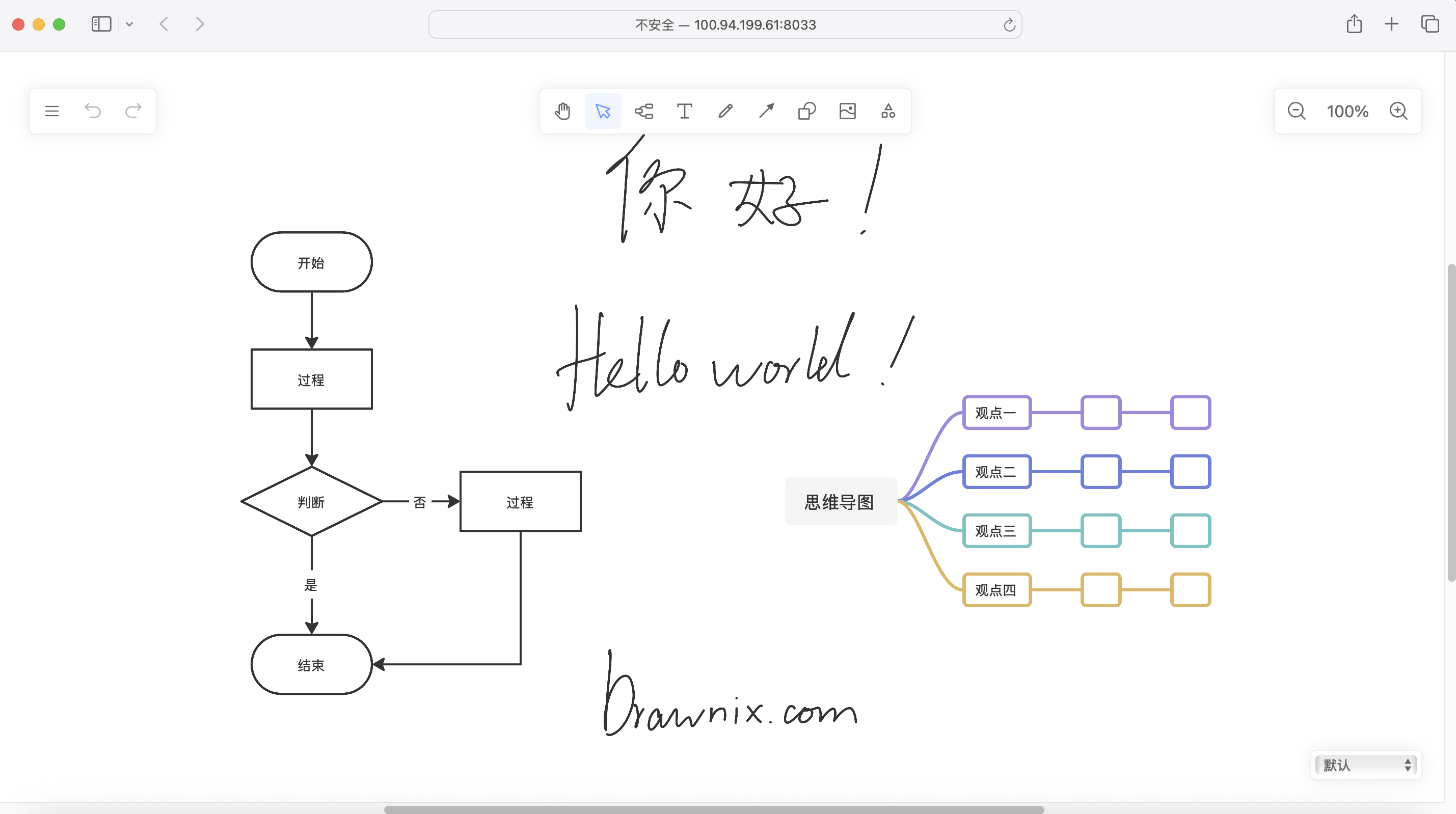The width and height of the screenshot is (1456, 814).
Task: Open the extra tools shapes icon
Action: [888, 111]
